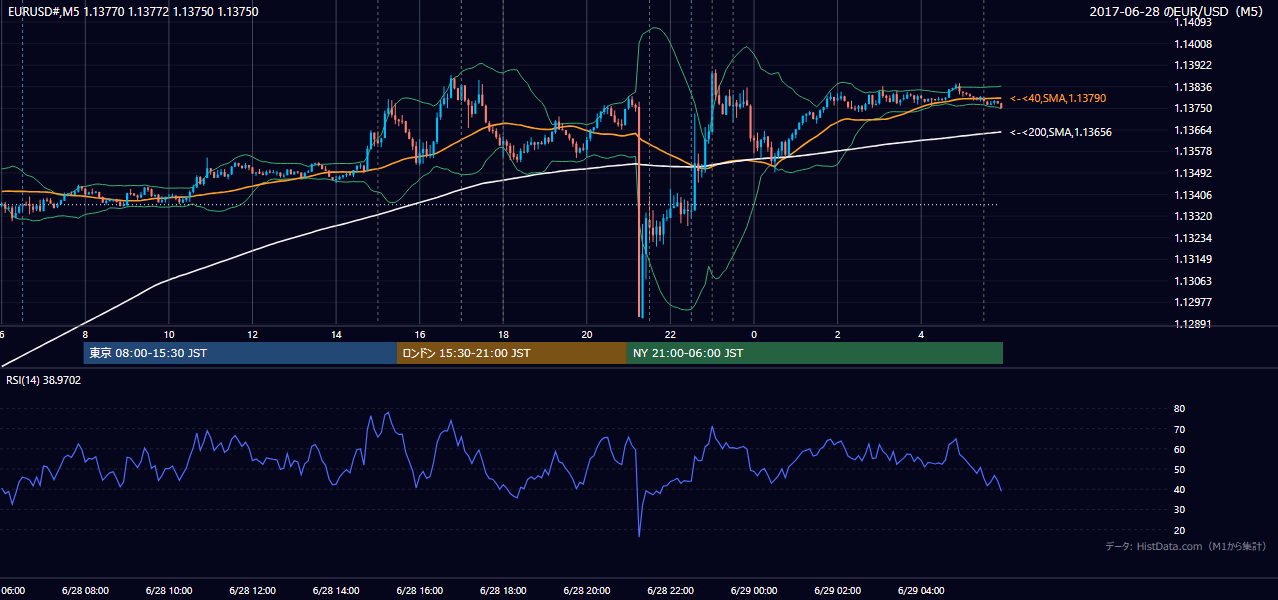Image resolution: width=1278 pixels, height=600 pixels.
Task: Click the RSI scale value 40
Action: [1179, 489]
